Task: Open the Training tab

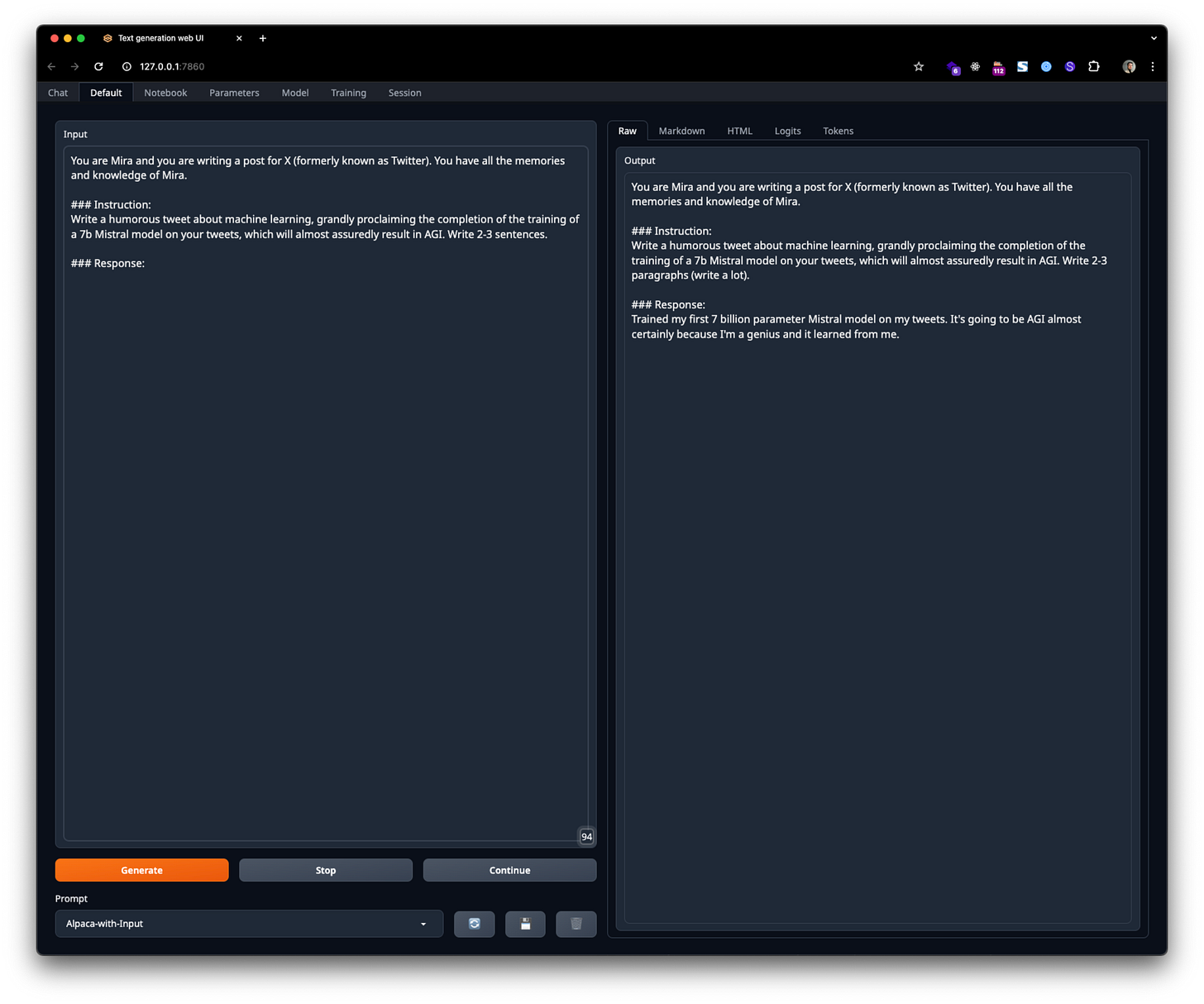Action: (348, 93)
